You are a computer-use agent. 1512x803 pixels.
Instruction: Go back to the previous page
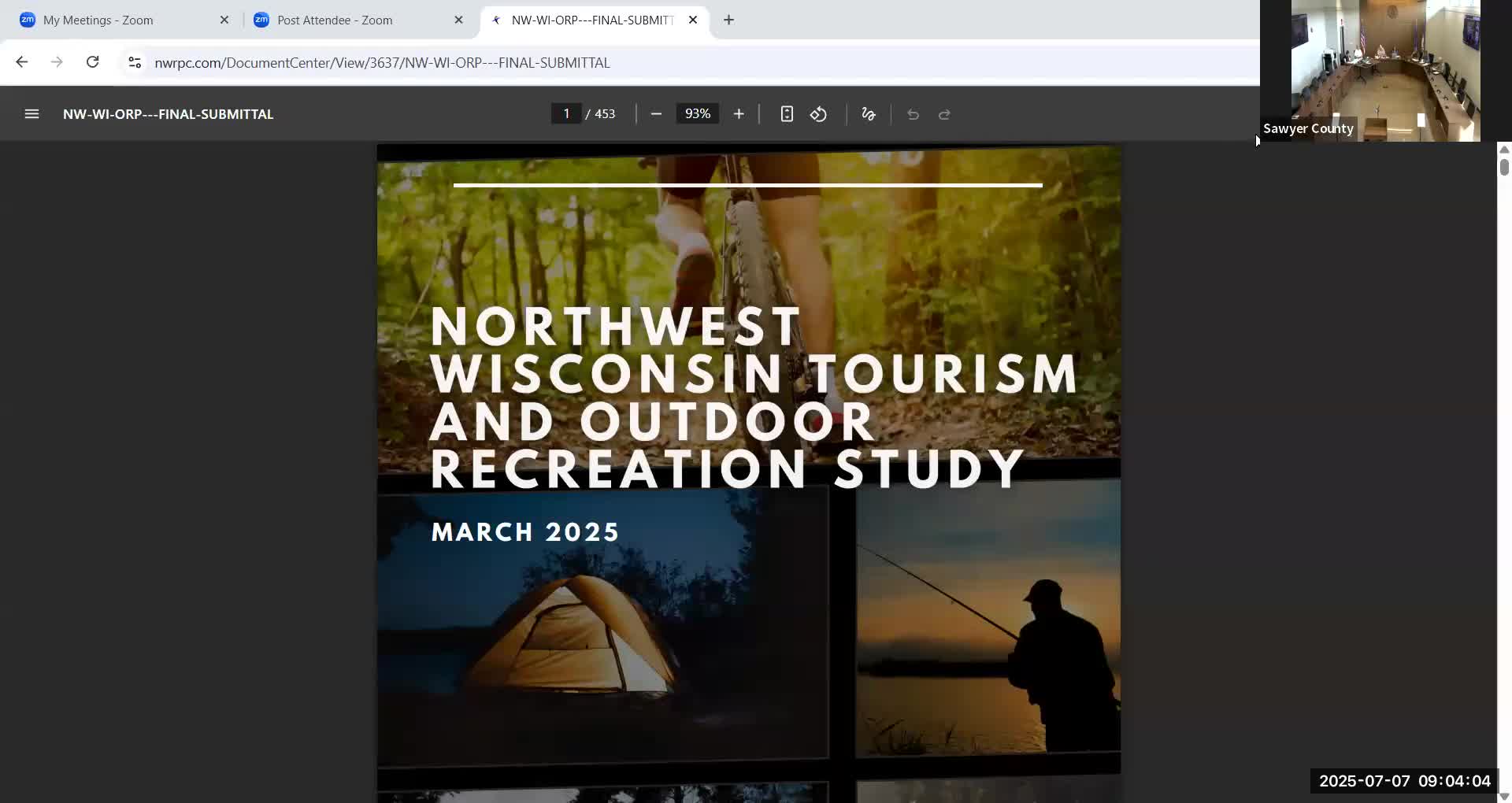(22, 62)
